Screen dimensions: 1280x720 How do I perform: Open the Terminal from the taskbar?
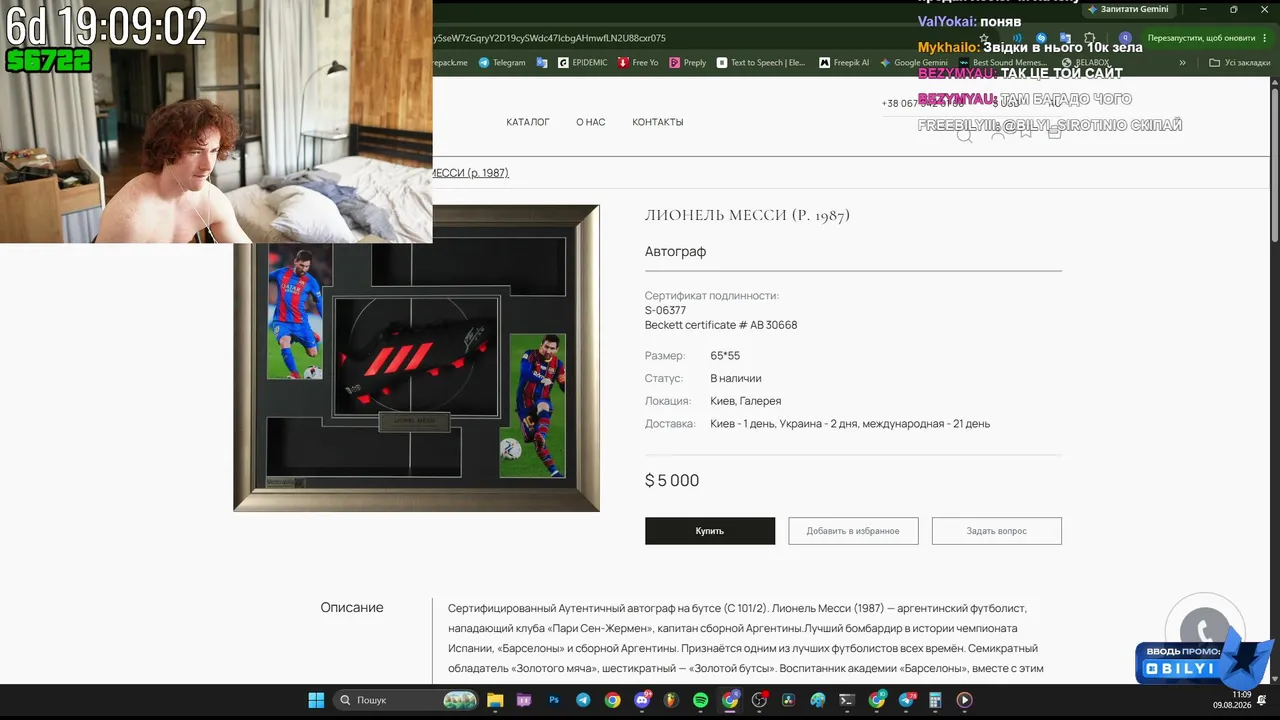click(x=847, y=700)
